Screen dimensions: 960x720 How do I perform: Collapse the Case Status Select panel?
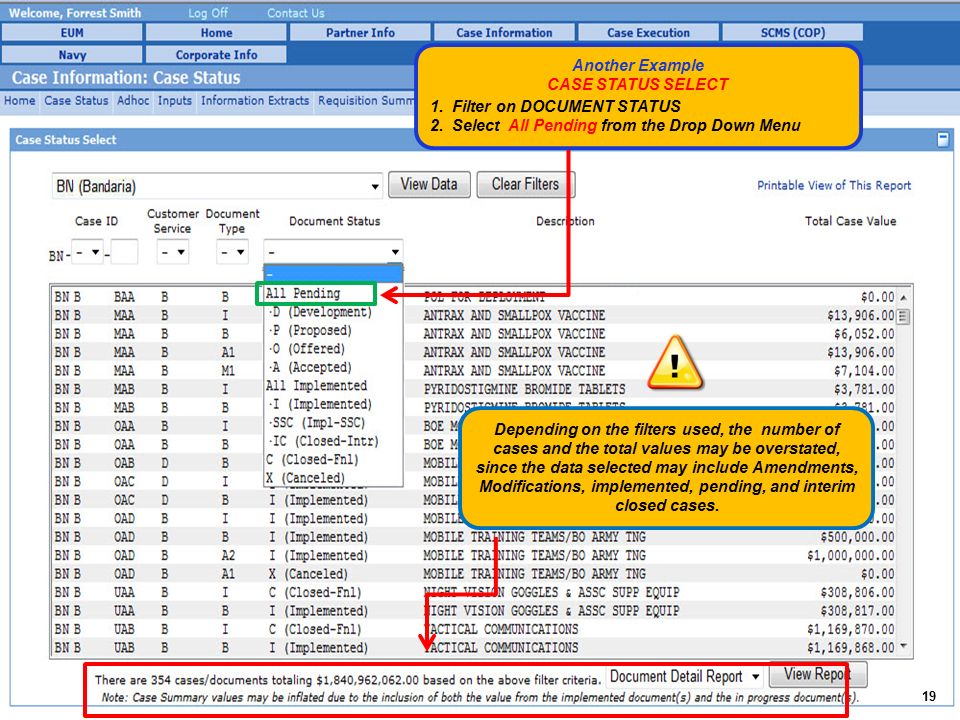tap(943, 140)
